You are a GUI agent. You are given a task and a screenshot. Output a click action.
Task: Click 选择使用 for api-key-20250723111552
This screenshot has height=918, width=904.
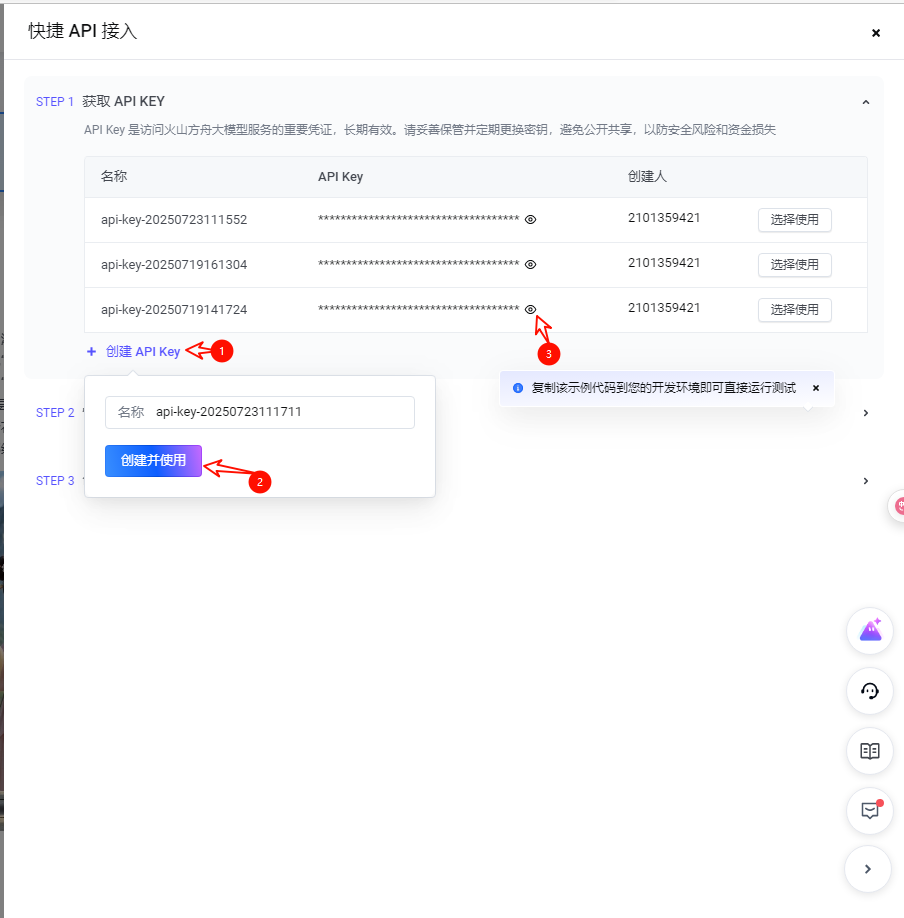(x=794, y=219)
